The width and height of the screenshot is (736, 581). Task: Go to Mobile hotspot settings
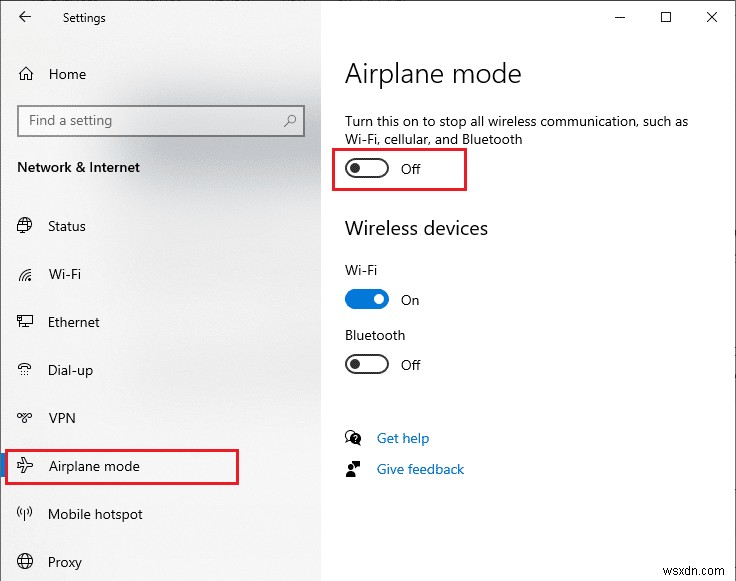click(x=95, y=514)
